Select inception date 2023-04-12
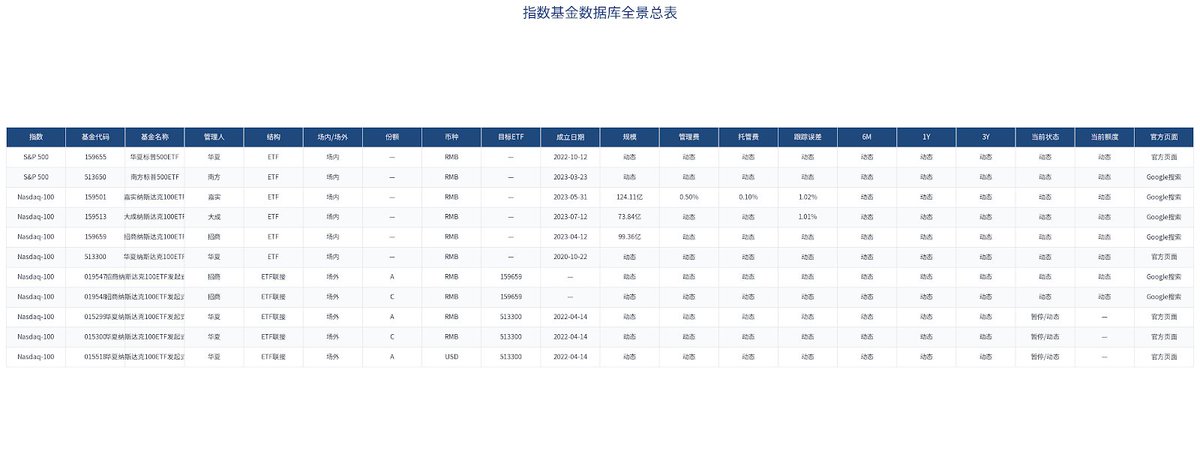1200x470 pixels. click(570, 237)
